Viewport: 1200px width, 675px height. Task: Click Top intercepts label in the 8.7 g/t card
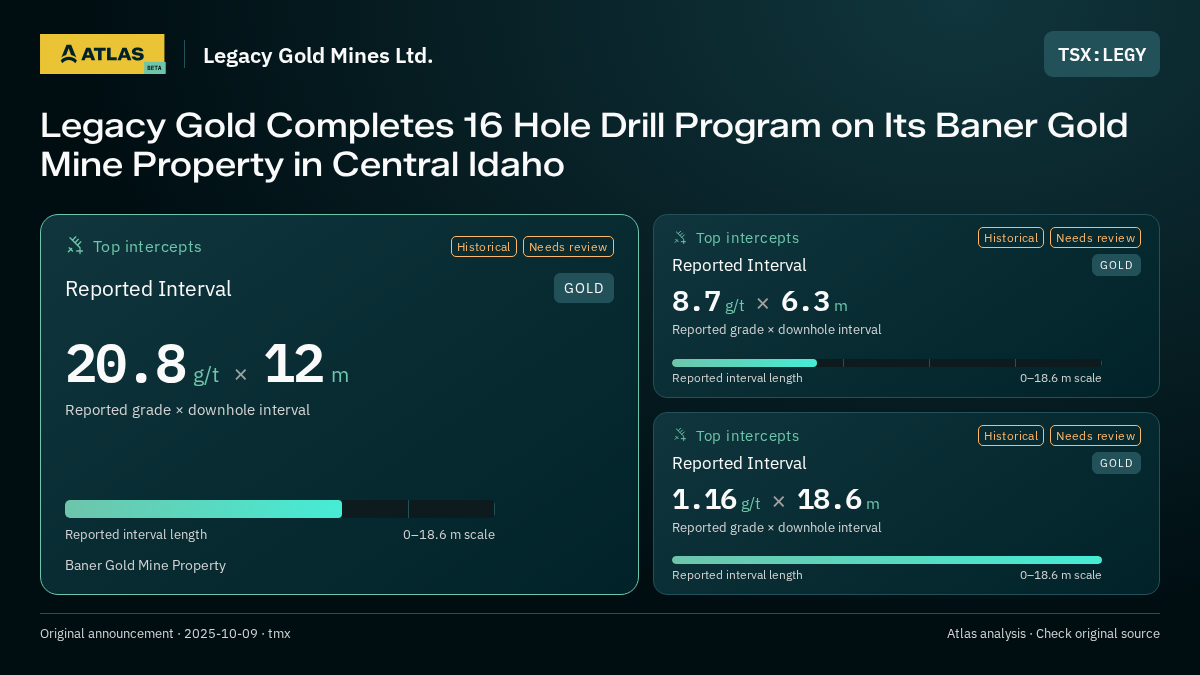(x=747, y=238)
